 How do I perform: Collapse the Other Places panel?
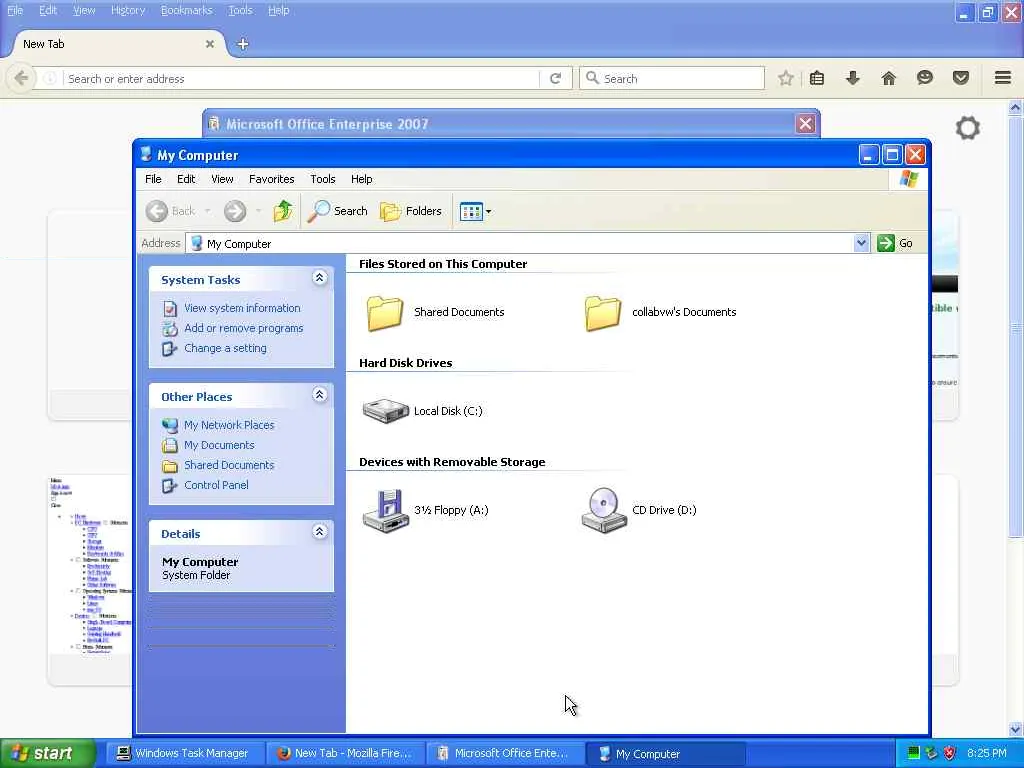click(x=319, y=395)
